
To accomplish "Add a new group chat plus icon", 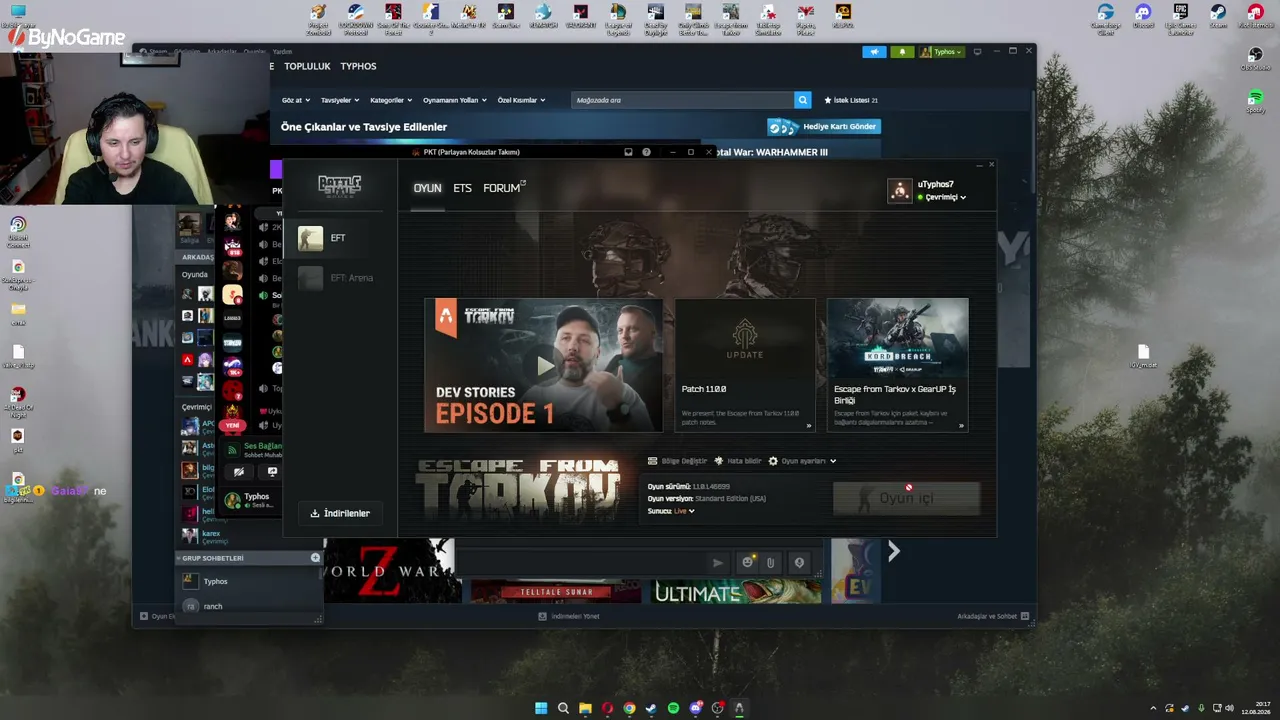I will coord(315,558).
